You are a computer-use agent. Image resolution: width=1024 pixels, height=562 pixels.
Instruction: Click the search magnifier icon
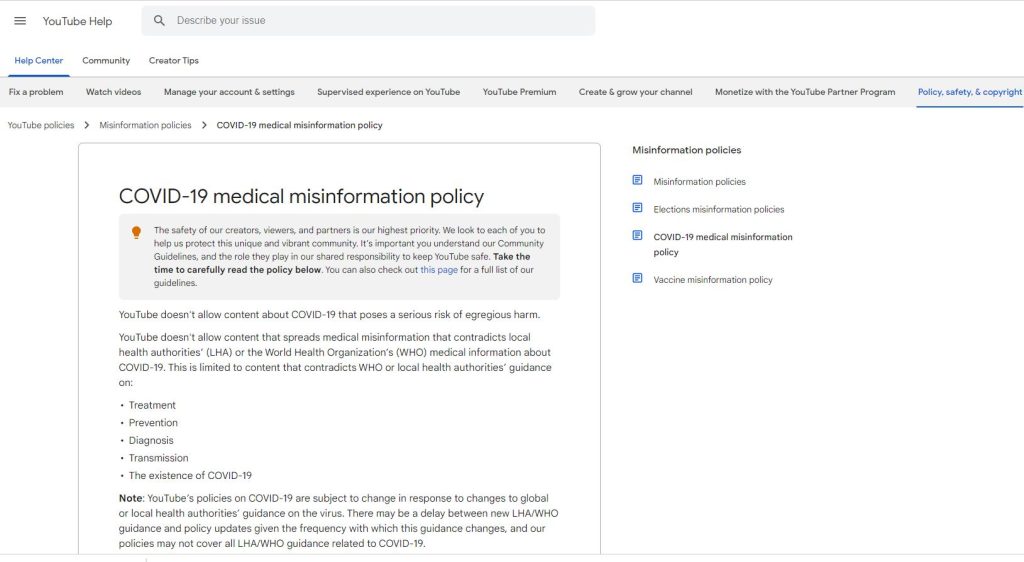[160, 21]
